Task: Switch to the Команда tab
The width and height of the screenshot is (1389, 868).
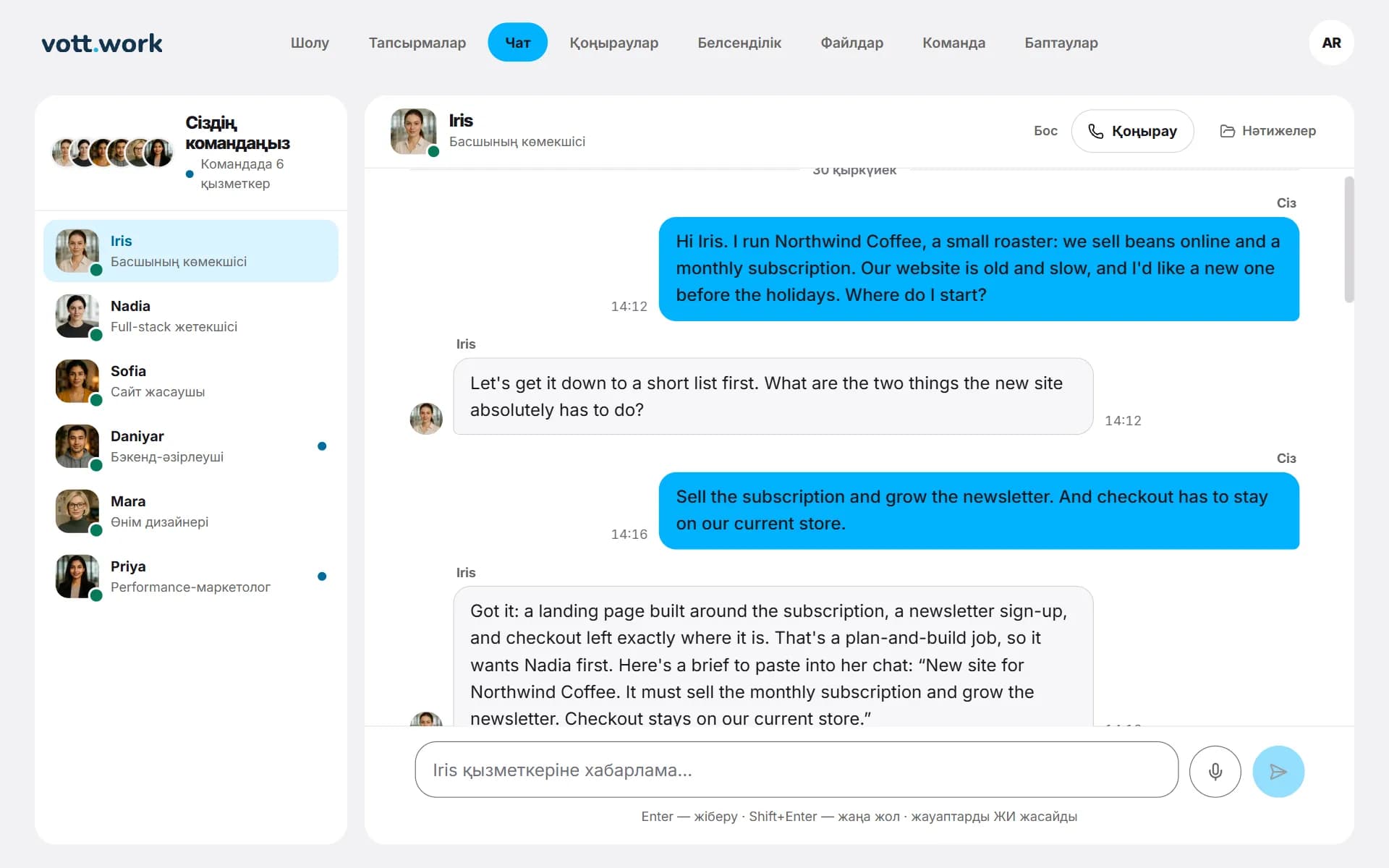Action: 953,43
